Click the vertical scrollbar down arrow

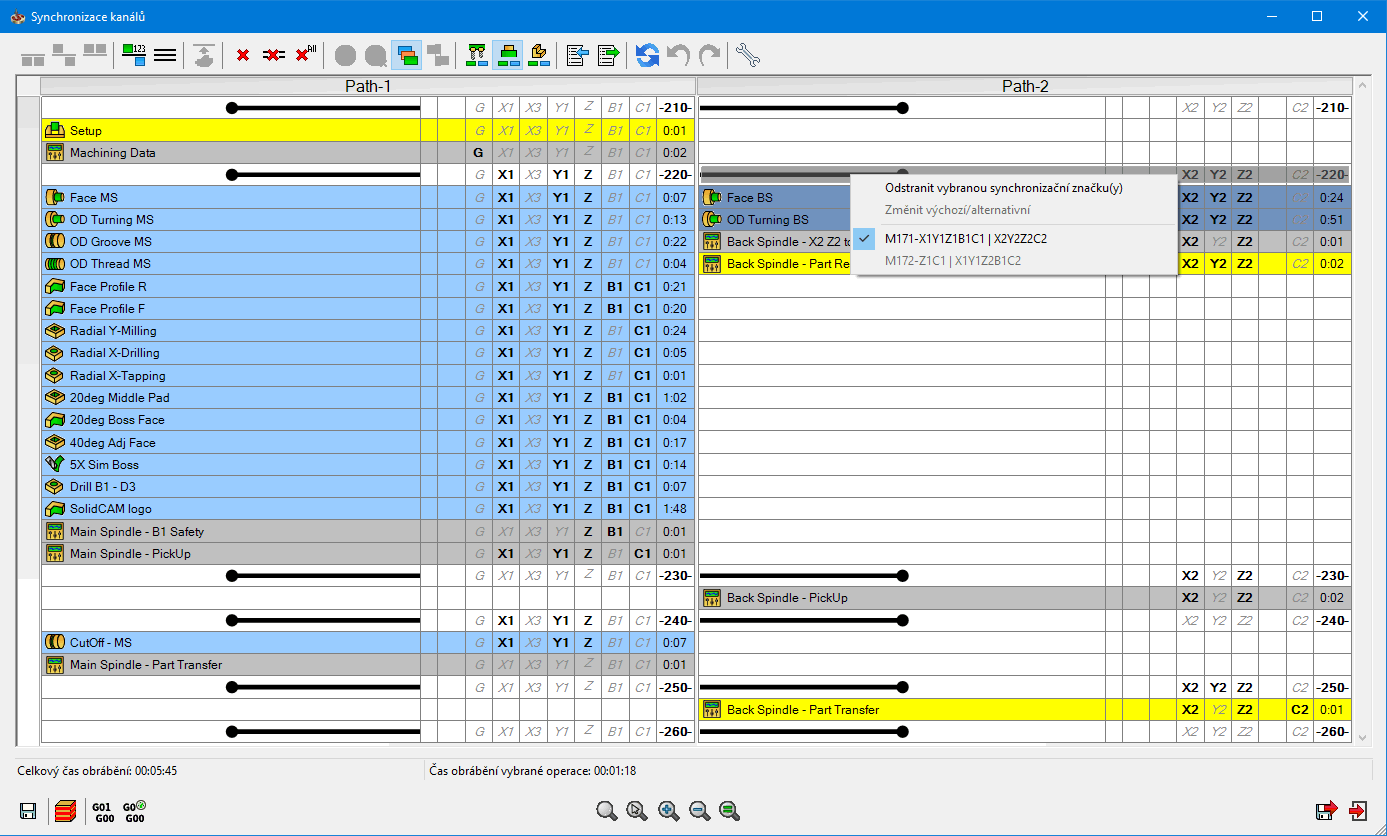tap(1360, 737)
